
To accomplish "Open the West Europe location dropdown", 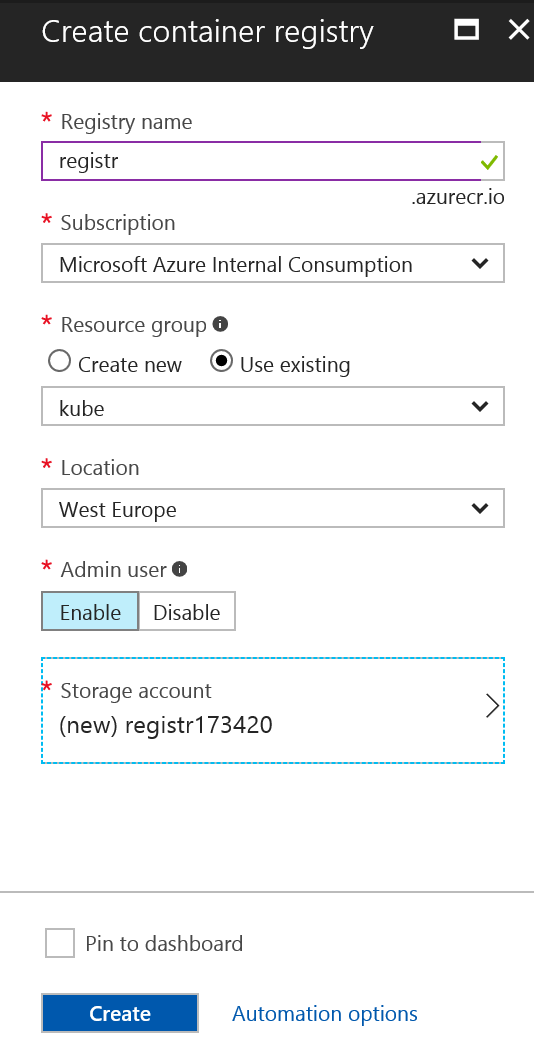I will point(273,508).
